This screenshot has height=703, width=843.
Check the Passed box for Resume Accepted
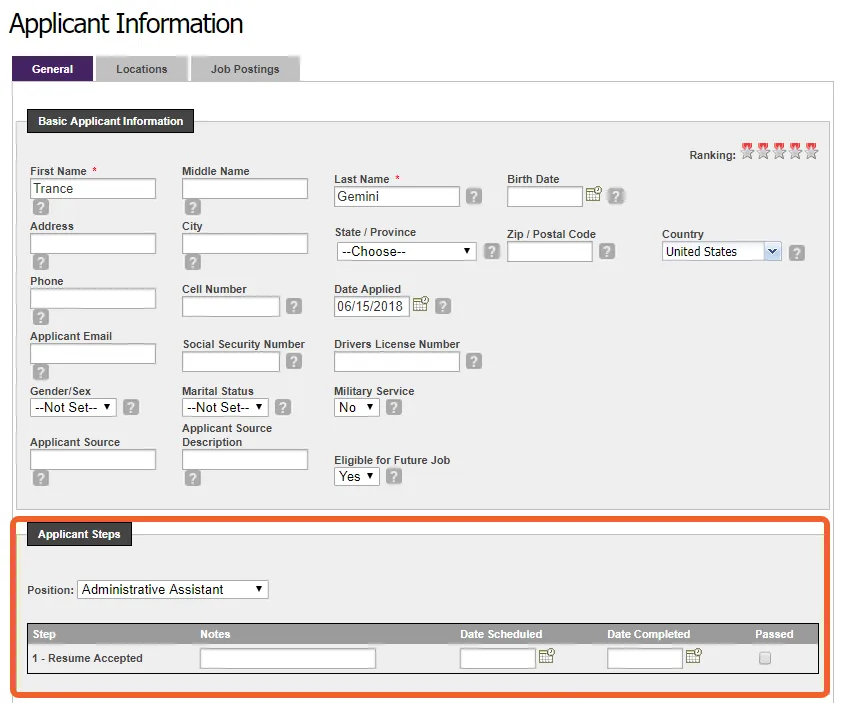click(765, 658)
